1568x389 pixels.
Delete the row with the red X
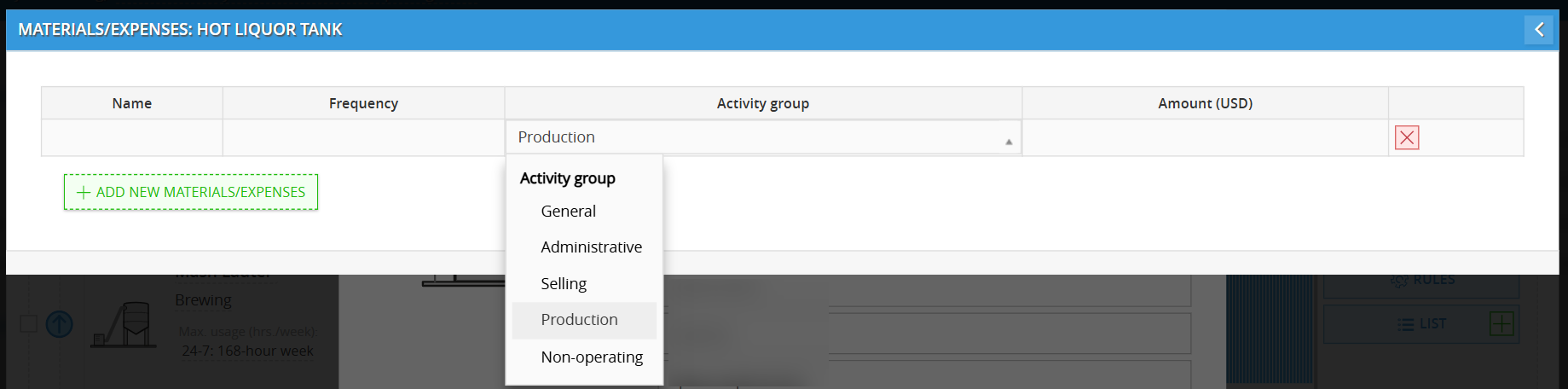click(x=1406, y=137)
